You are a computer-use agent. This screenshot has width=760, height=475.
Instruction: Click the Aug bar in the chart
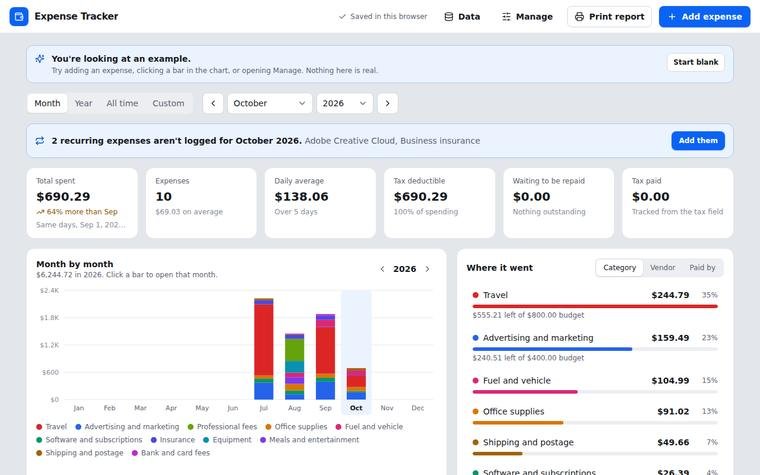[295, 367]
